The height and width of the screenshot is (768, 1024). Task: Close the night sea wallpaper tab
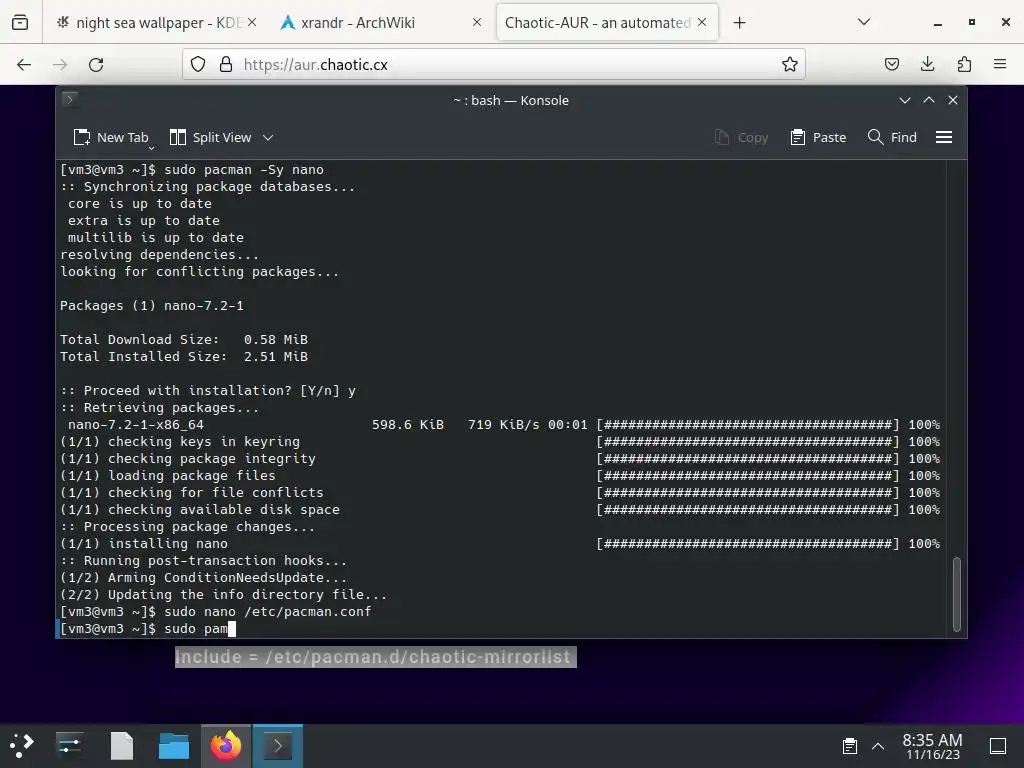[252, 23]
